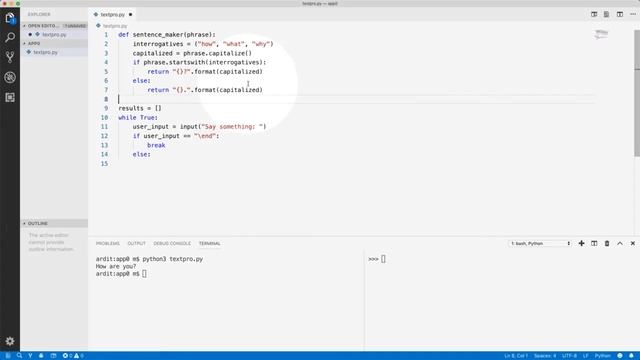Split the editor to the right
640x360 pixels.
[x=620, y=14]
